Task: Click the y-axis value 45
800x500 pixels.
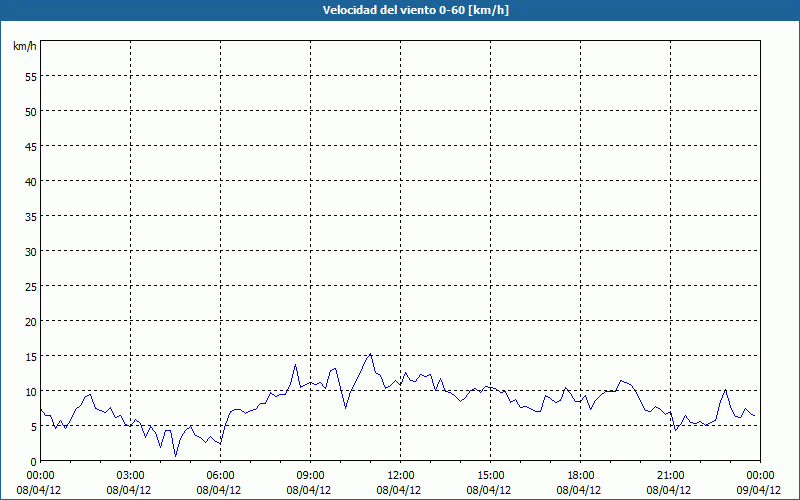Action: coord(31,146)
